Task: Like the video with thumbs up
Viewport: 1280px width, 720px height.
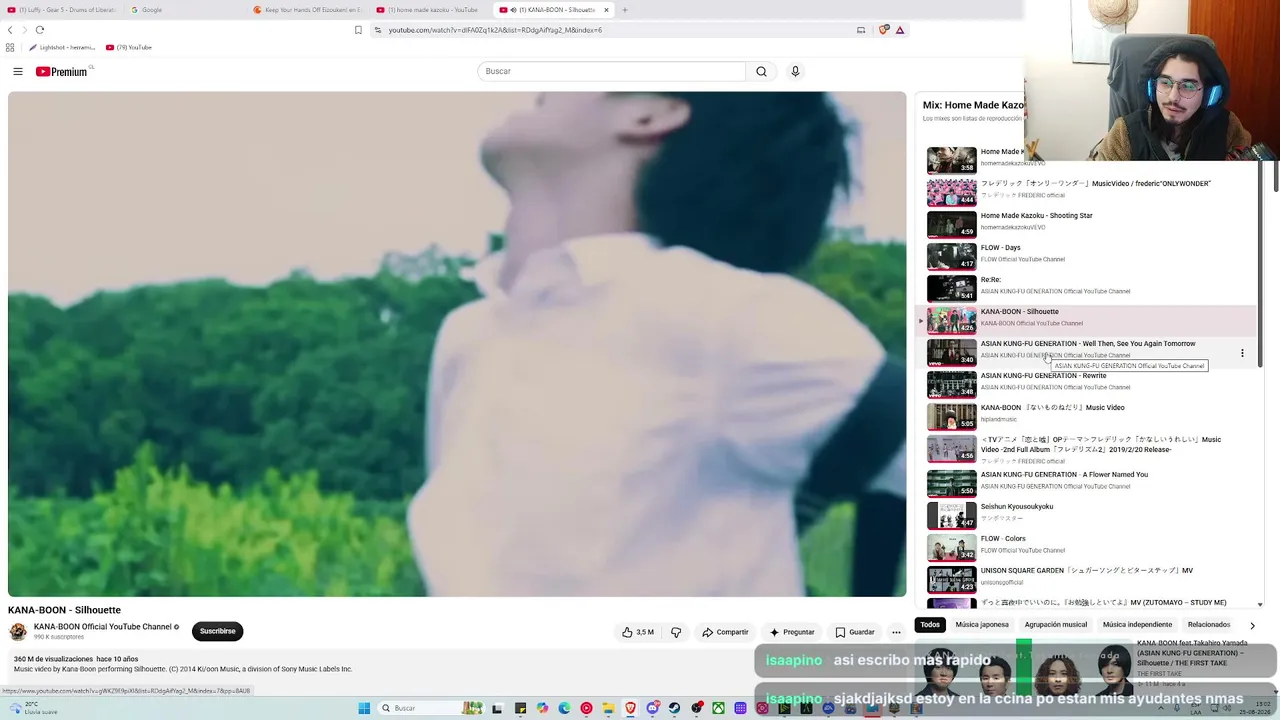Action: (x=638, y=632)
